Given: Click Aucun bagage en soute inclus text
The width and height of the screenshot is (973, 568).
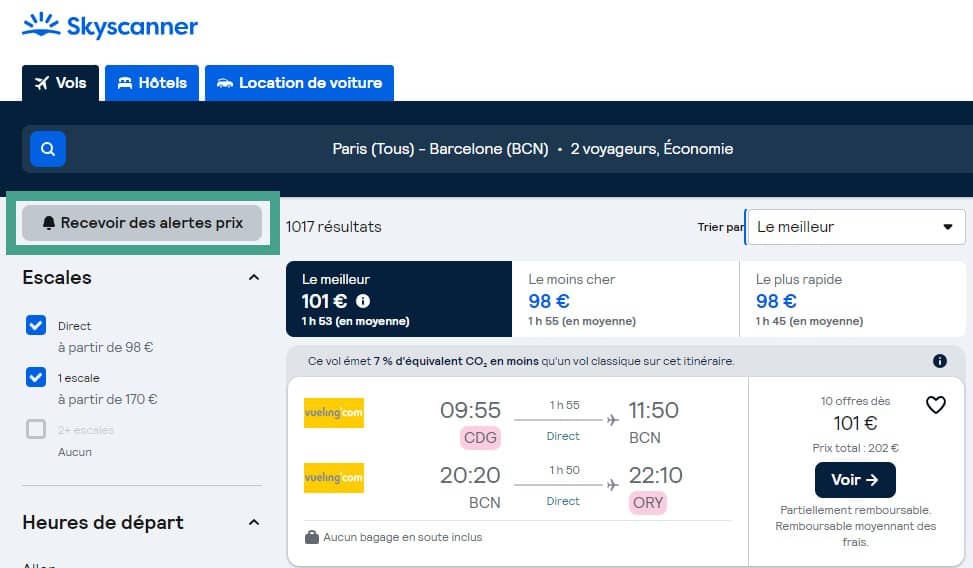Looking at the screenshot, I should pos(402,537).
